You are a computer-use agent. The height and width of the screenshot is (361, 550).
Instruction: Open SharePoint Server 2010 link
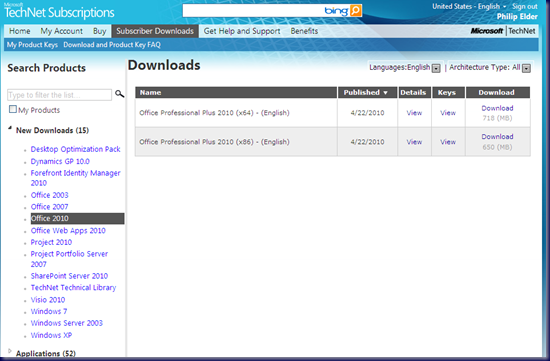69,276
